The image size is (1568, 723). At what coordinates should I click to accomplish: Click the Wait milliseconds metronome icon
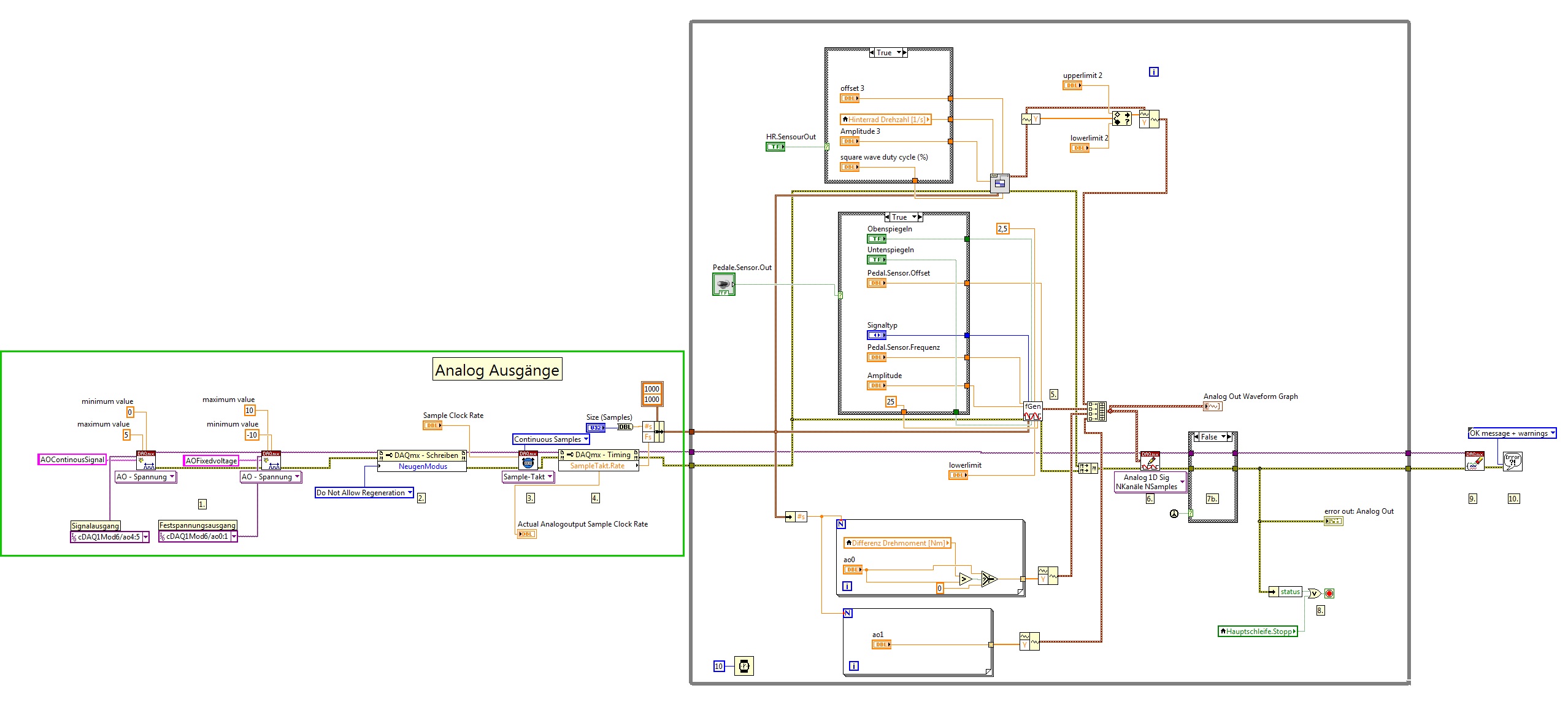[744, 666]
